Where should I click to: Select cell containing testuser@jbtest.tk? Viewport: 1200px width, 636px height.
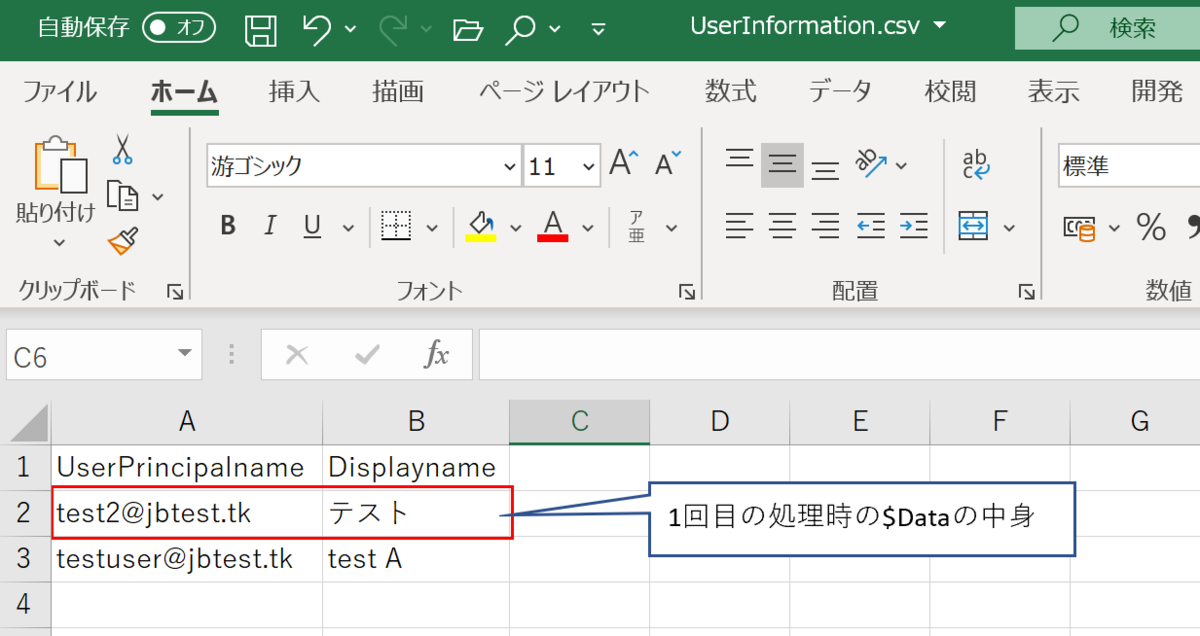187,559
